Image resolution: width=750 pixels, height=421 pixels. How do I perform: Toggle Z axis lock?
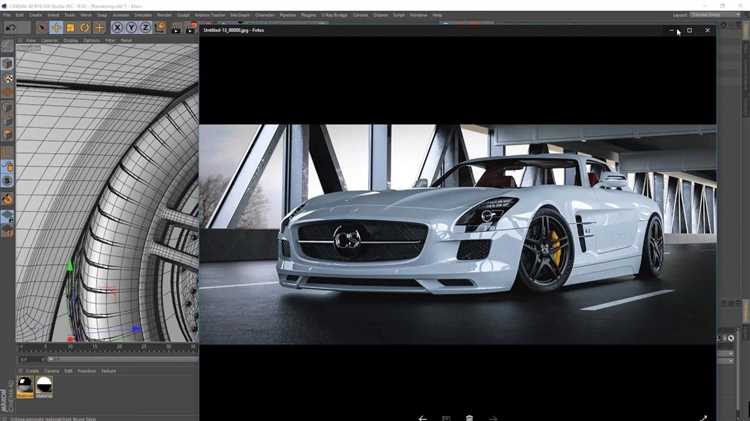145,28
